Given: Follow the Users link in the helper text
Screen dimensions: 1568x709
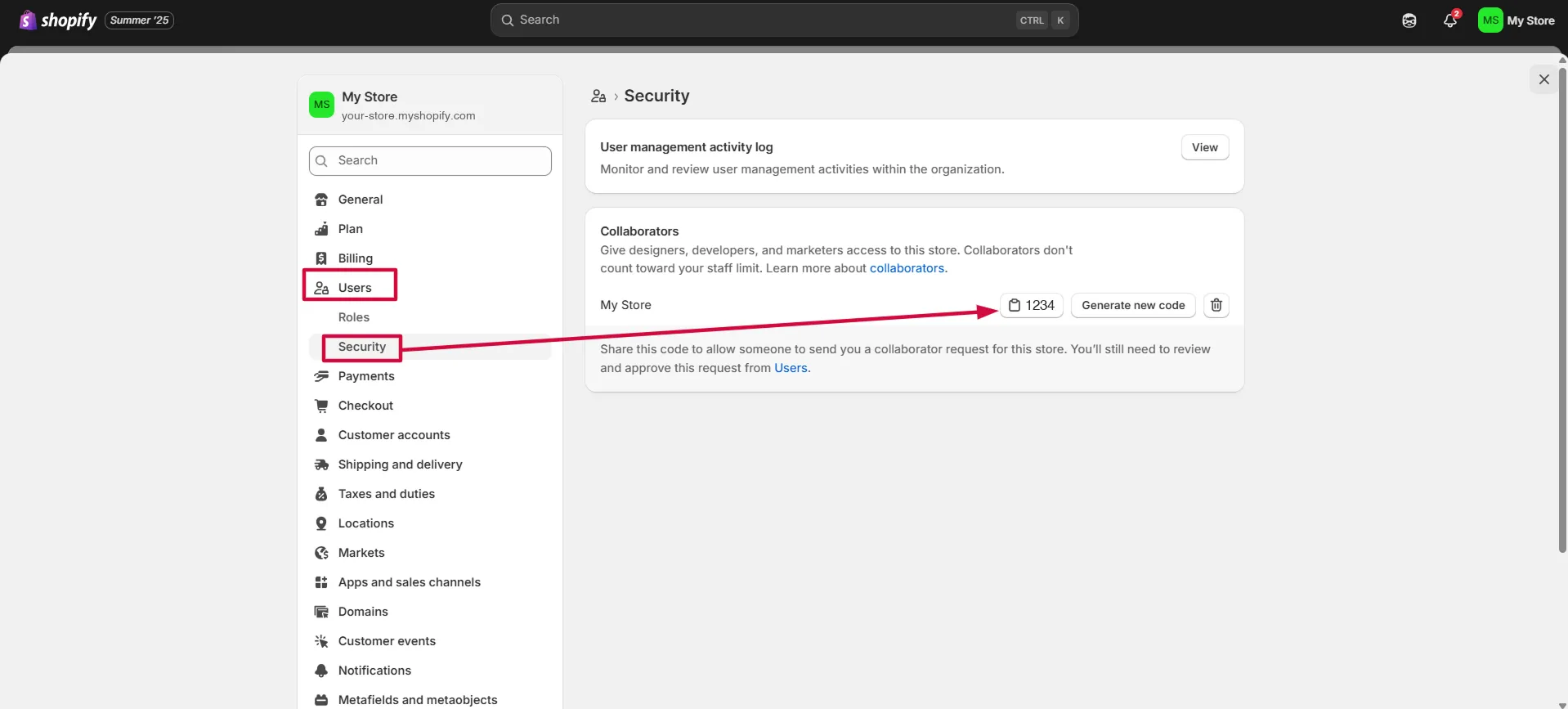Looking at the screenshot, I should 791,368.
